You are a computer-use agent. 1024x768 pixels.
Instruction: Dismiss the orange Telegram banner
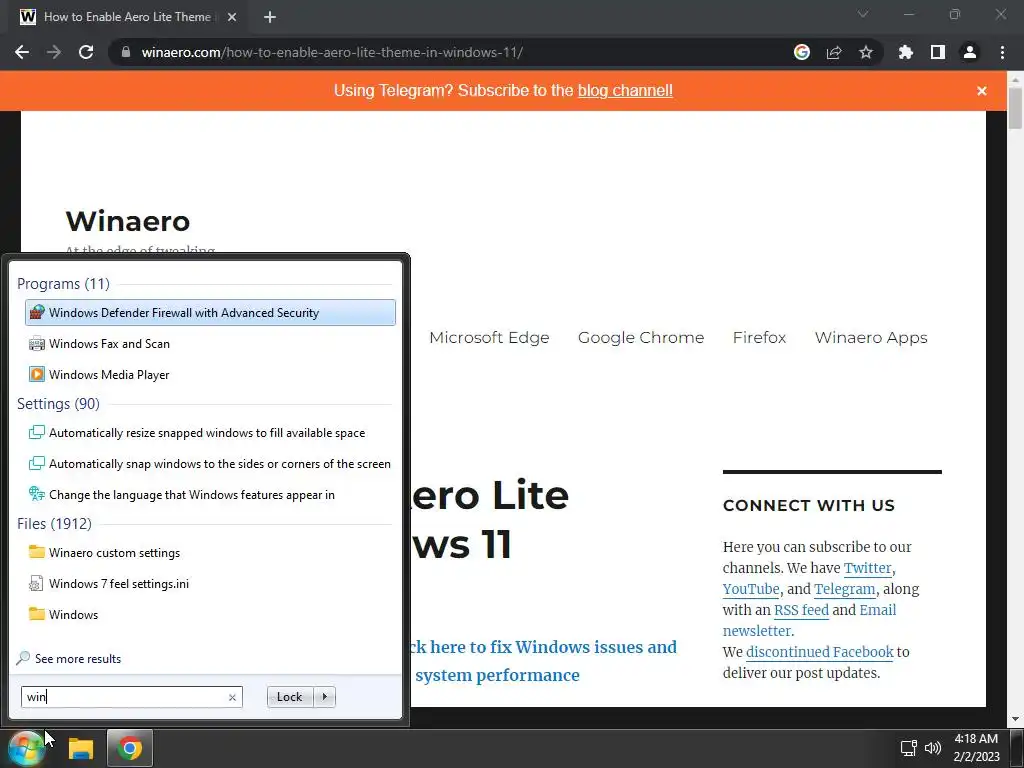point(982,91)
